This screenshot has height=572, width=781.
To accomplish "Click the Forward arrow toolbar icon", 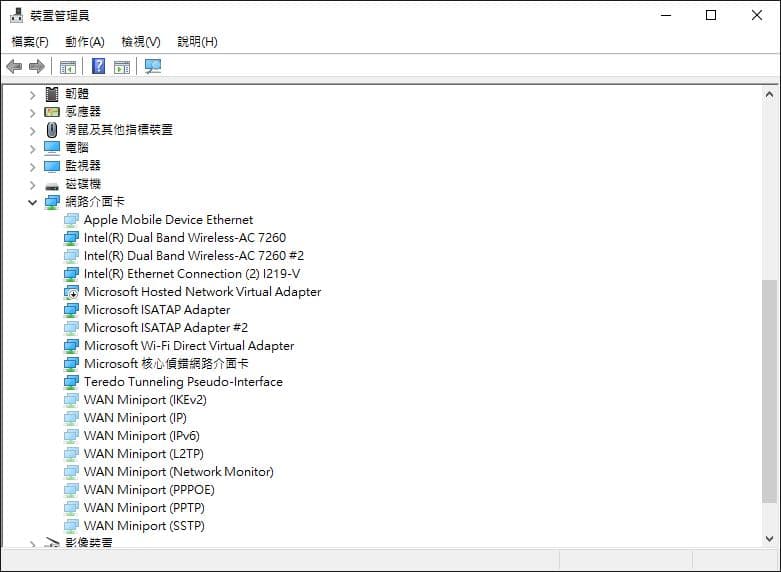I will pos(37,66).
